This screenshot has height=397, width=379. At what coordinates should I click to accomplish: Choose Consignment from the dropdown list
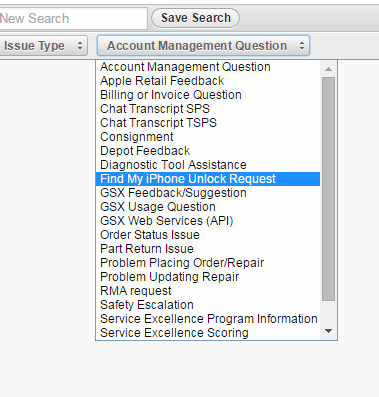(x=208, y=137)
